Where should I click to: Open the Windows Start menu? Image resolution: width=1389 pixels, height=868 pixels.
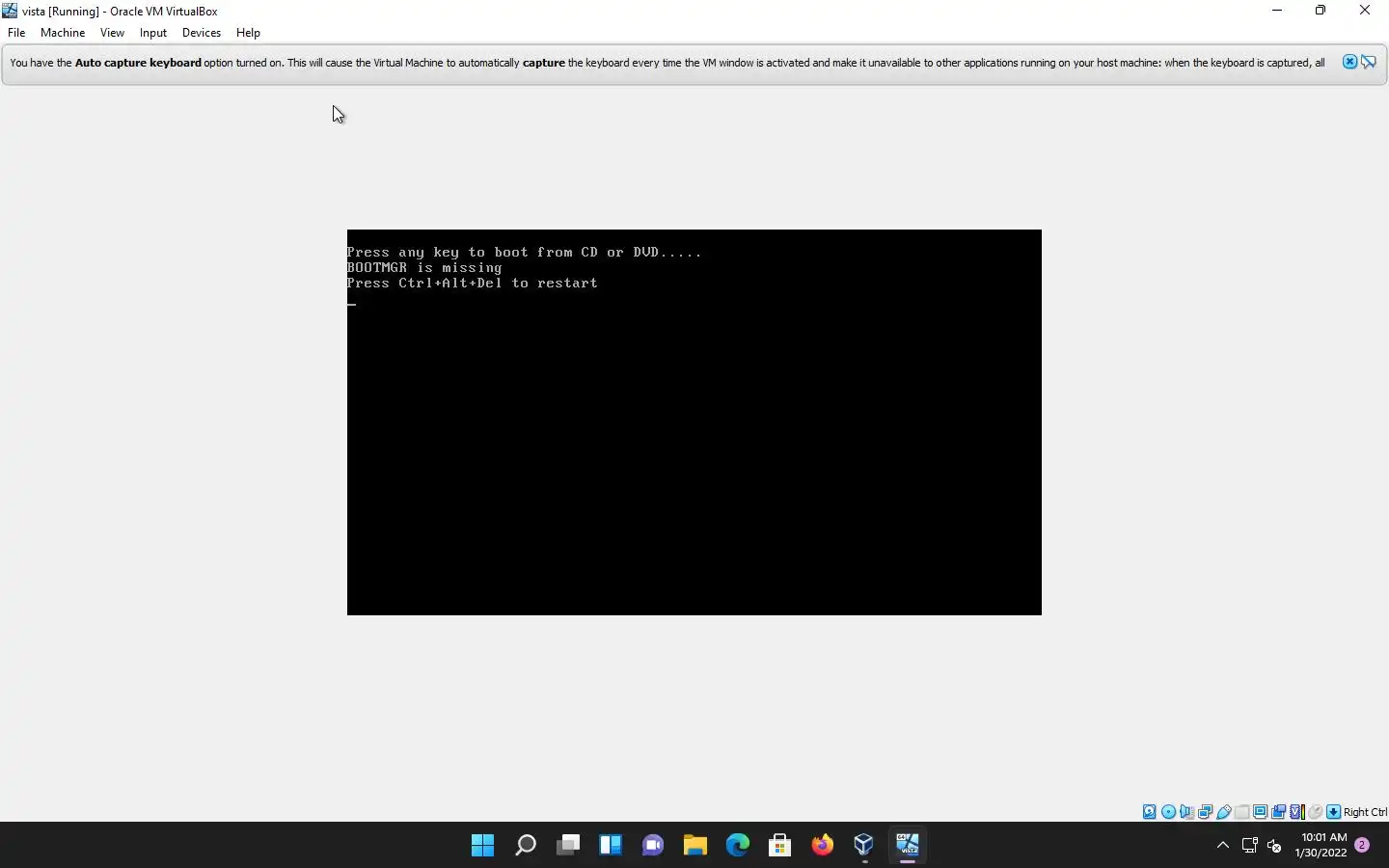[482, 846]
